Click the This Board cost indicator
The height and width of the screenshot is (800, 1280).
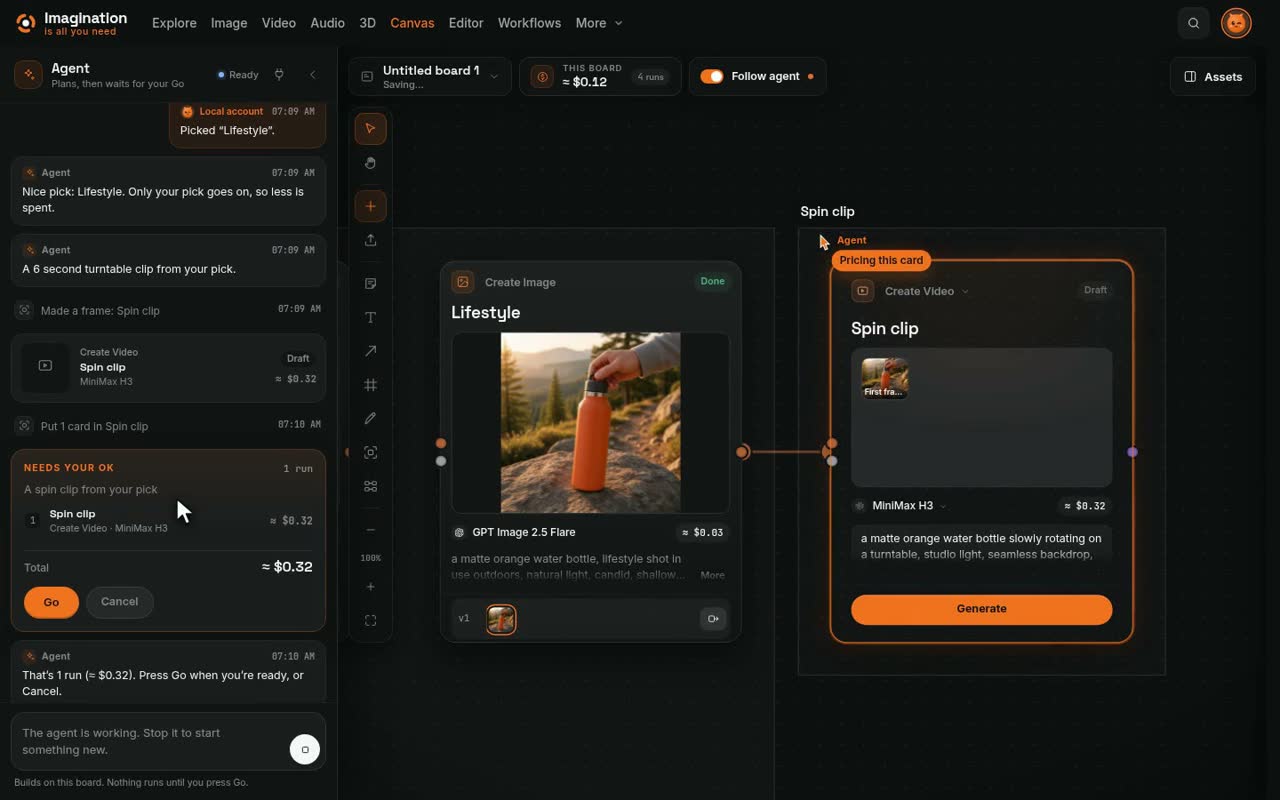[x=600, y=76]
